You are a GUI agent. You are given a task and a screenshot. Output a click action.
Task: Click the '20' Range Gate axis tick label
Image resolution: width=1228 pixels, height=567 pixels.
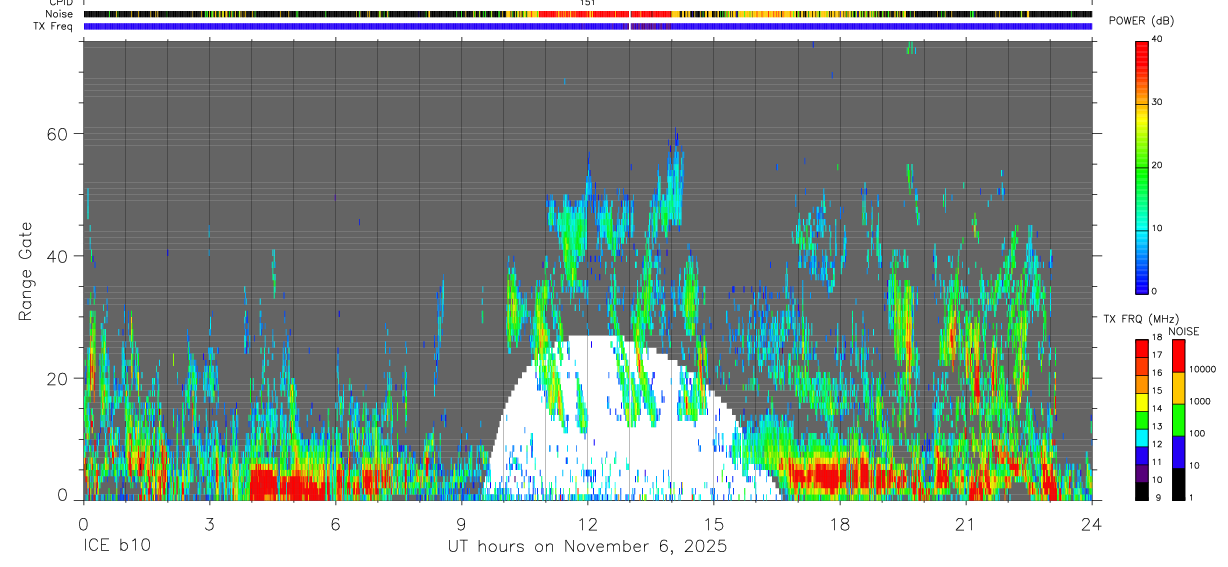coord(58,378)
